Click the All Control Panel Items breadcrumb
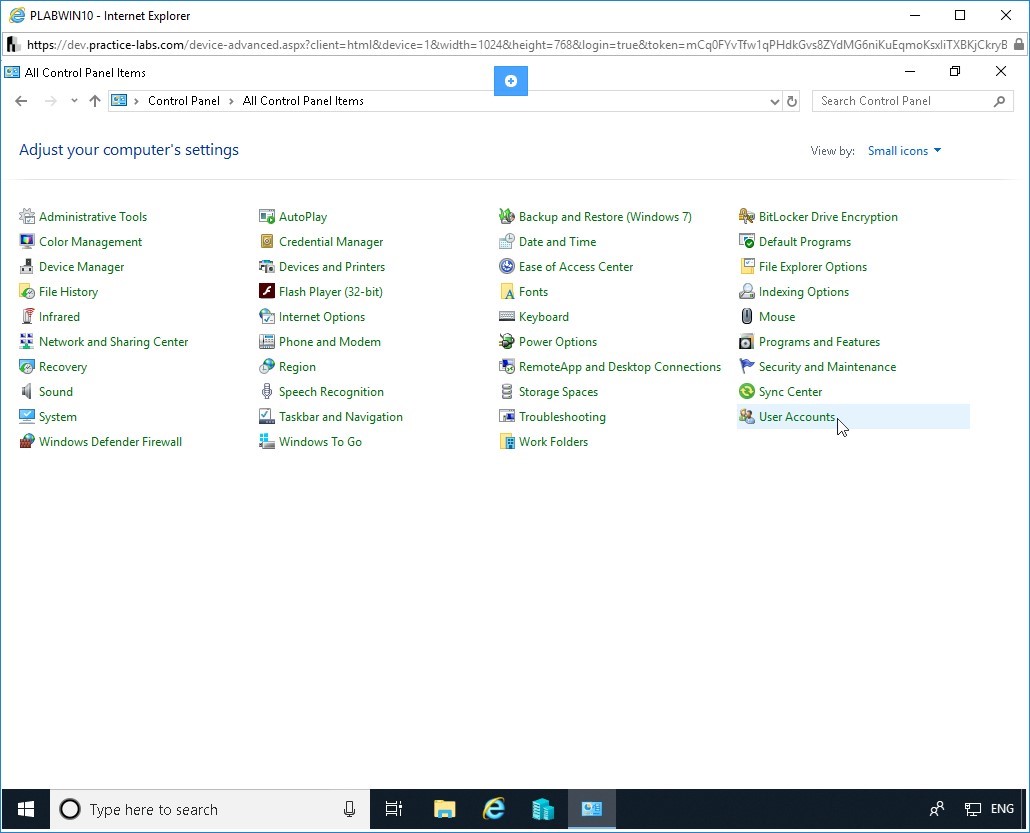1030x833 pixels. (303, 101)
